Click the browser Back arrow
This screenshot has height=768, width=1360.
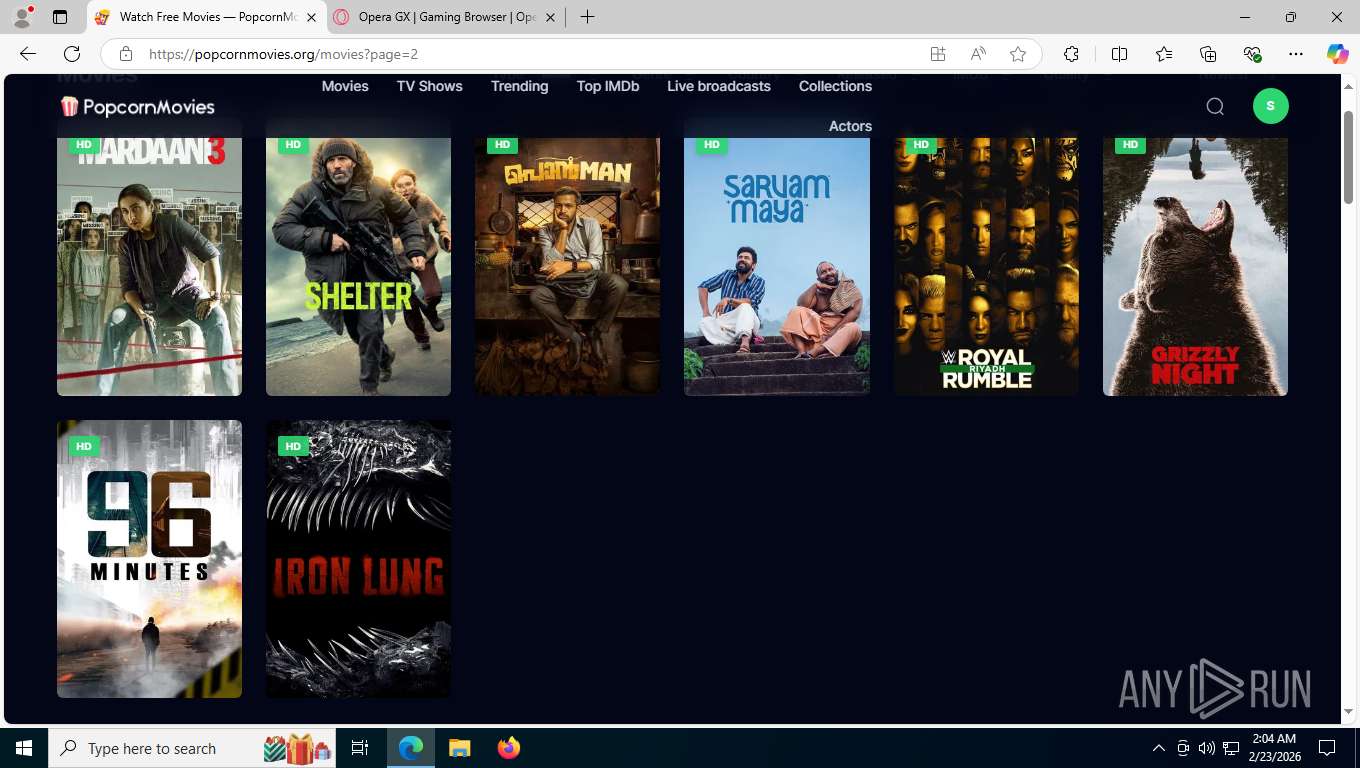[28, 54]
